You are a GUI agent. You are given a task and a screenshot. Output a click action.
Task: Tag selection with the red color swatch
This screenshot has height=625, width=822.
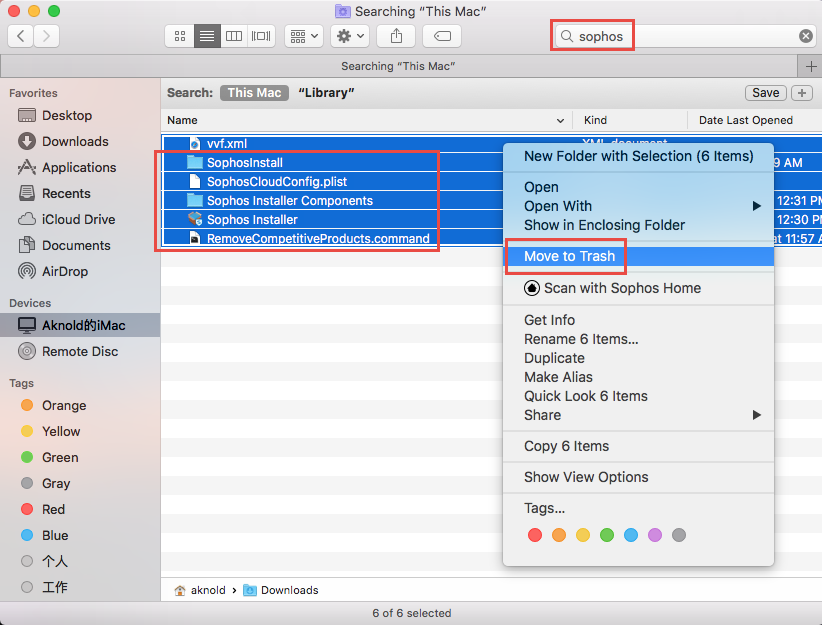[534, 535]
